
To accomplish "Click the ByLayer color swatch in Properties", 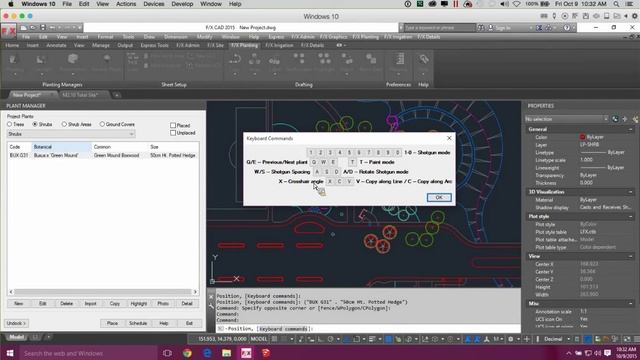I will click(x=582, y=137).
